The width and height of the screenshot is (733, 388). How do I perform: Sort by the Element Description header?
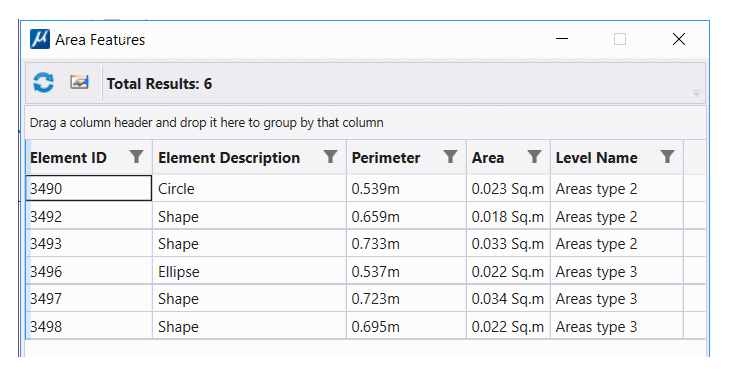tap(229, 158)
